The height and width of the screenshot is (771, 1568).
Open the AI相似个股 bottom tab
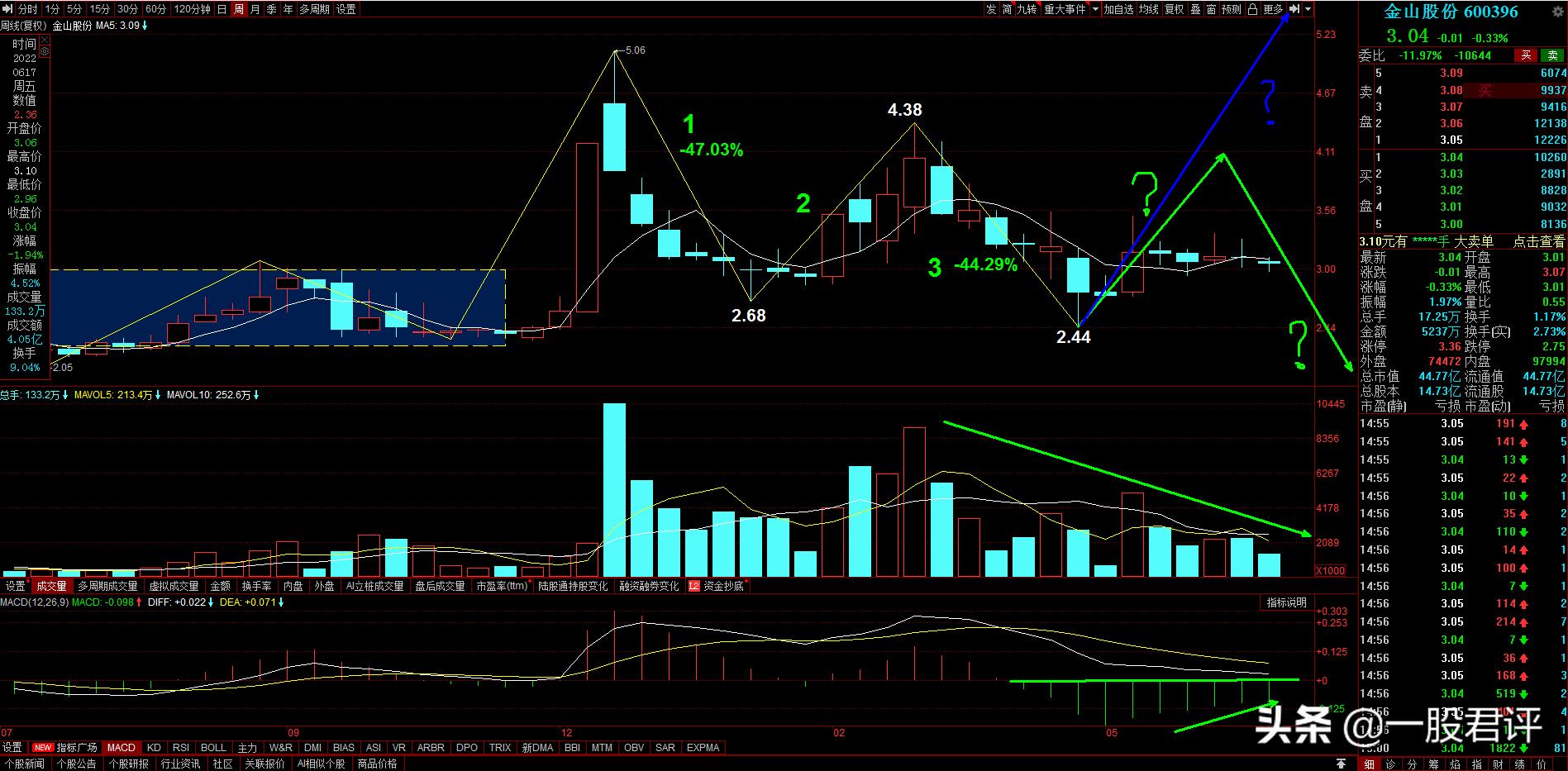(321, 764)
